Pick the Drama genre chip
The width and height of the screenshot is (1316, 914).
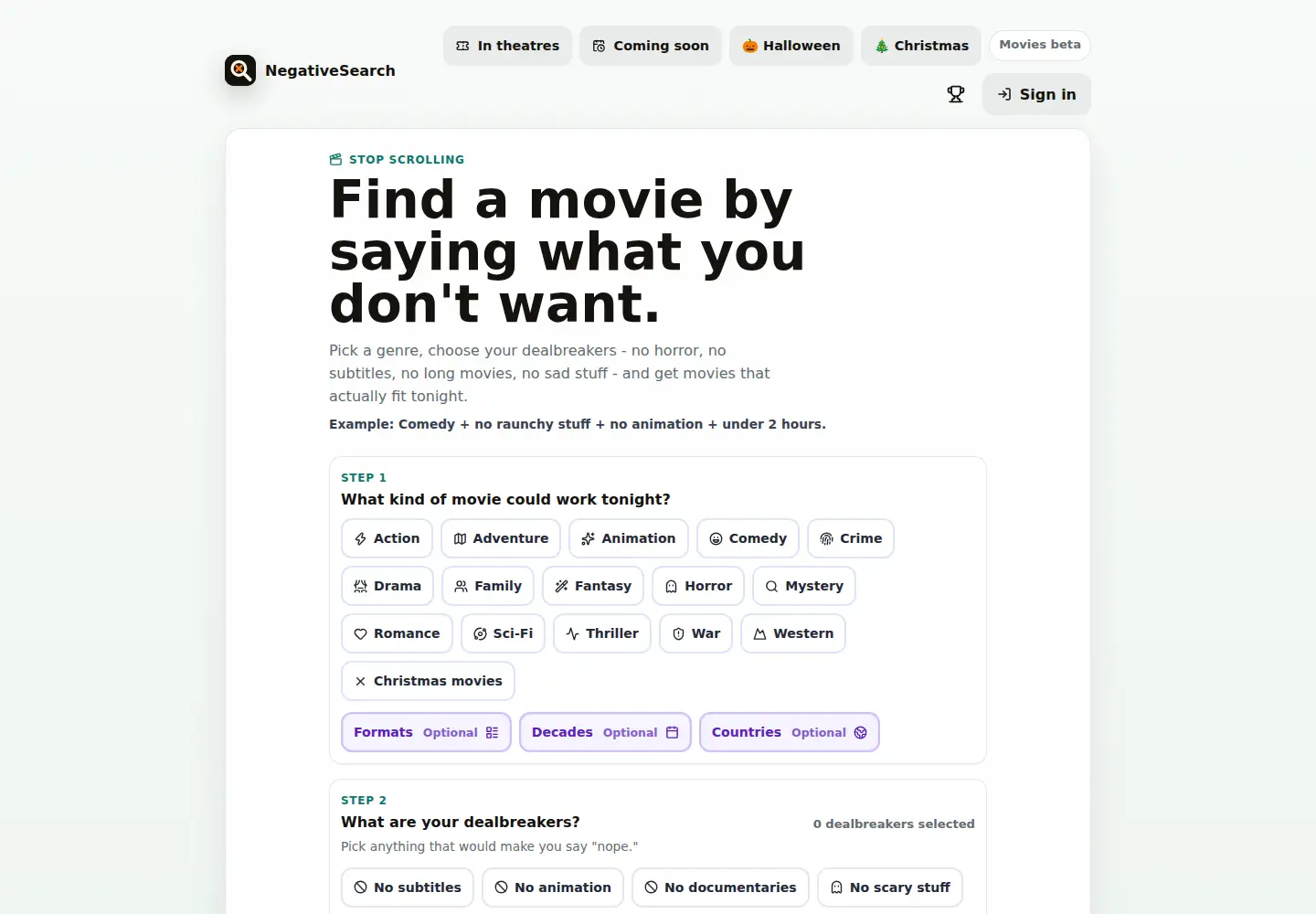(x=387, y=586)
